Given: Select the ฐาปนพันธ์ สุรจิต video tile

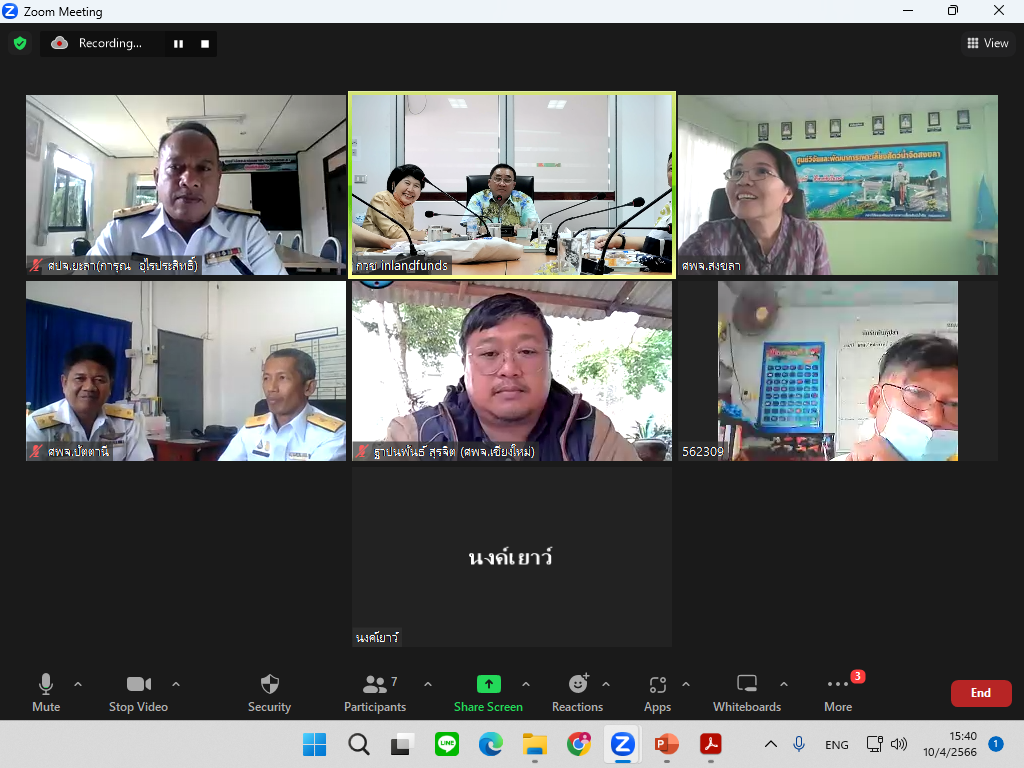Looking at the screenshot, I should 512,371.
